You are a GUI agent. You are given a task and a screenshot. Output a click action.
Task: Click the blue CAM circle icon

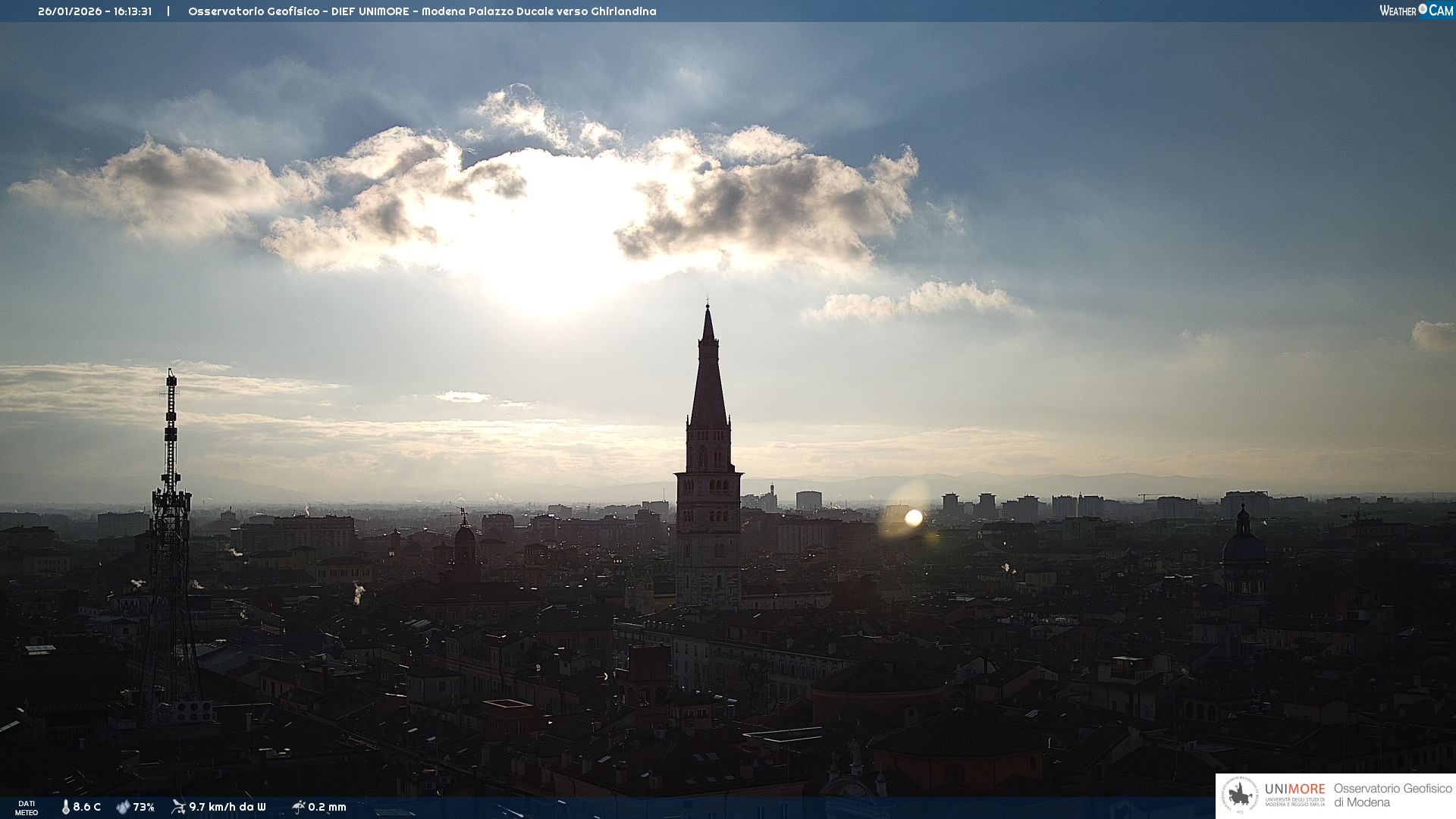[1423, 9]
